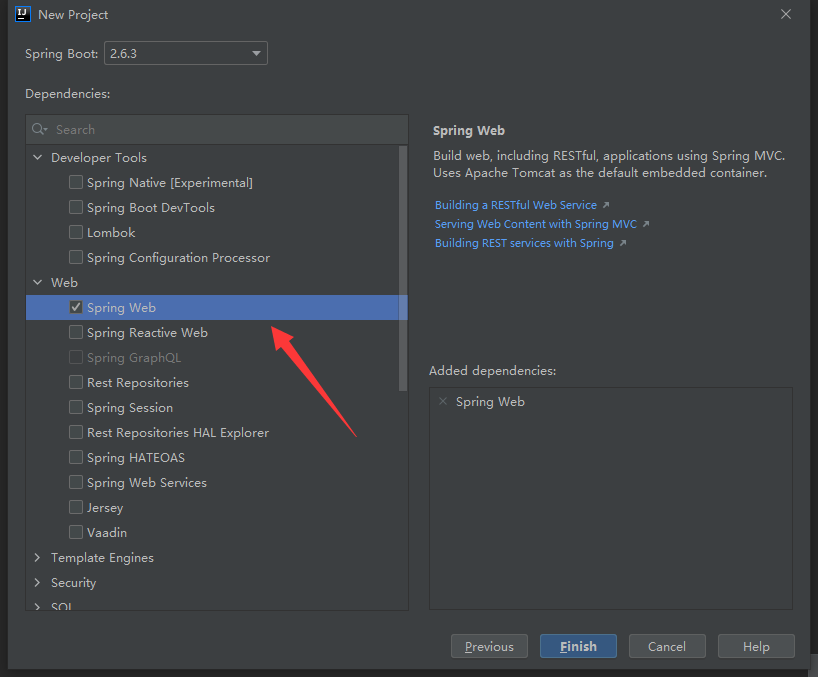Click external link arrow beside Building REST services
Image resolution: width=818 pixels, height=677 pixels.
tap(623, 243)
